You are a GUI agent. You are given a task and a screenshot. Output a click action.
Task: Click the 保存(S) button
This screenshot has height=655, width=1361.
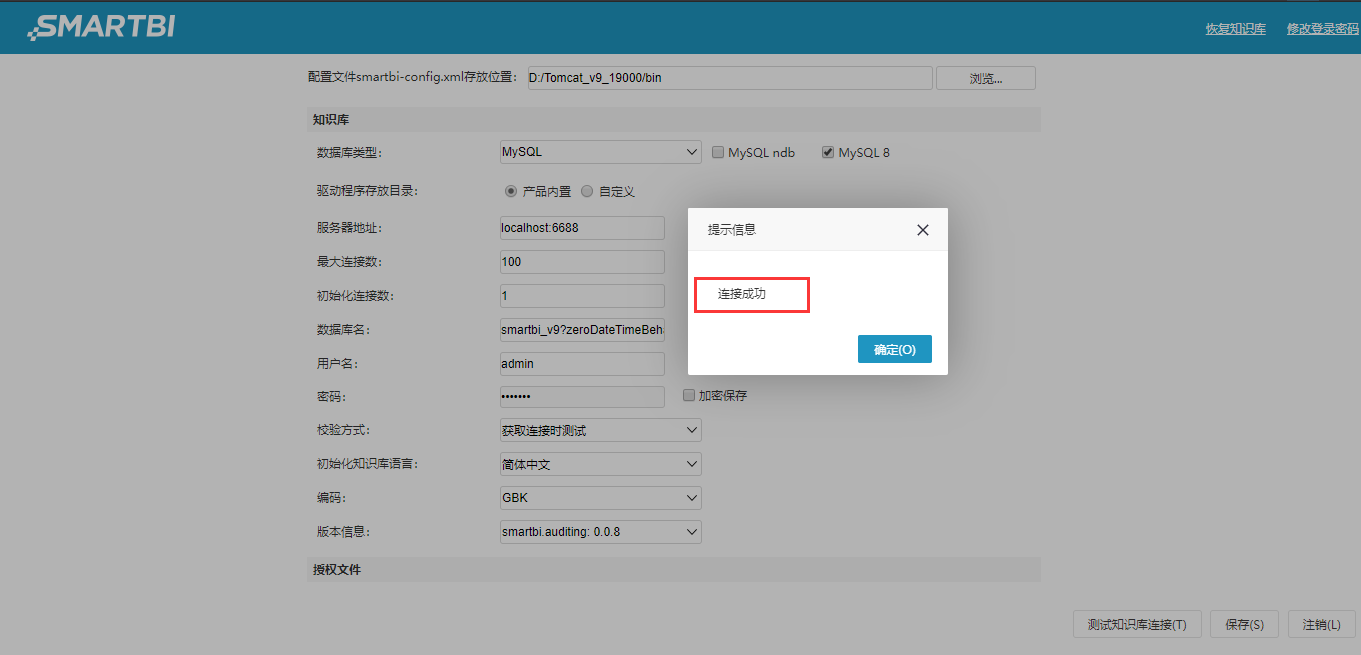(1245, 624)
